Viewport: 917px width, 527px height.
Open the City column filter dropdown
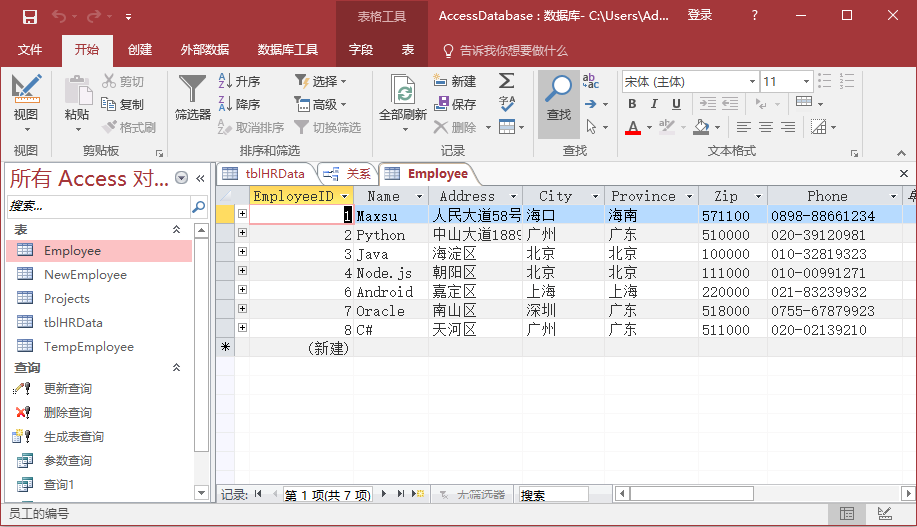(595, 197)
